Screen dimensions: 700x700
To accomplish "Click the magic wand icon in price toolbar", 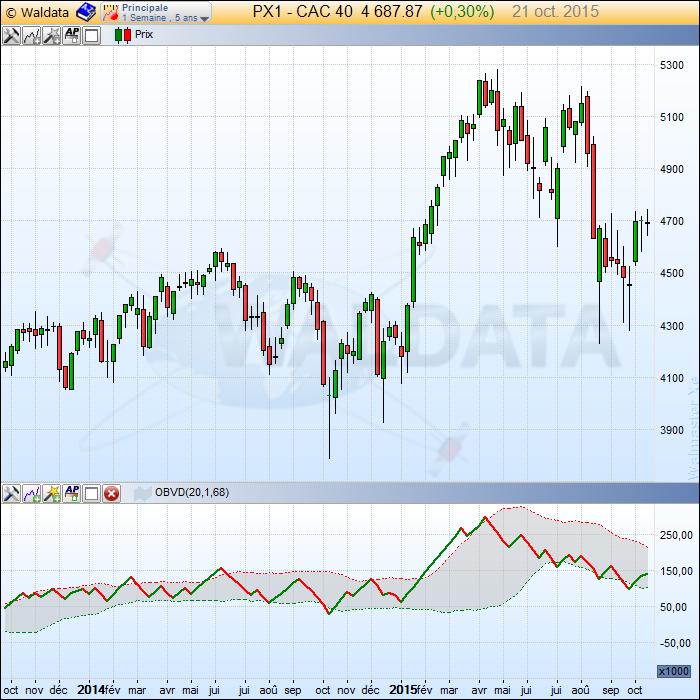I will coord(52,35).
